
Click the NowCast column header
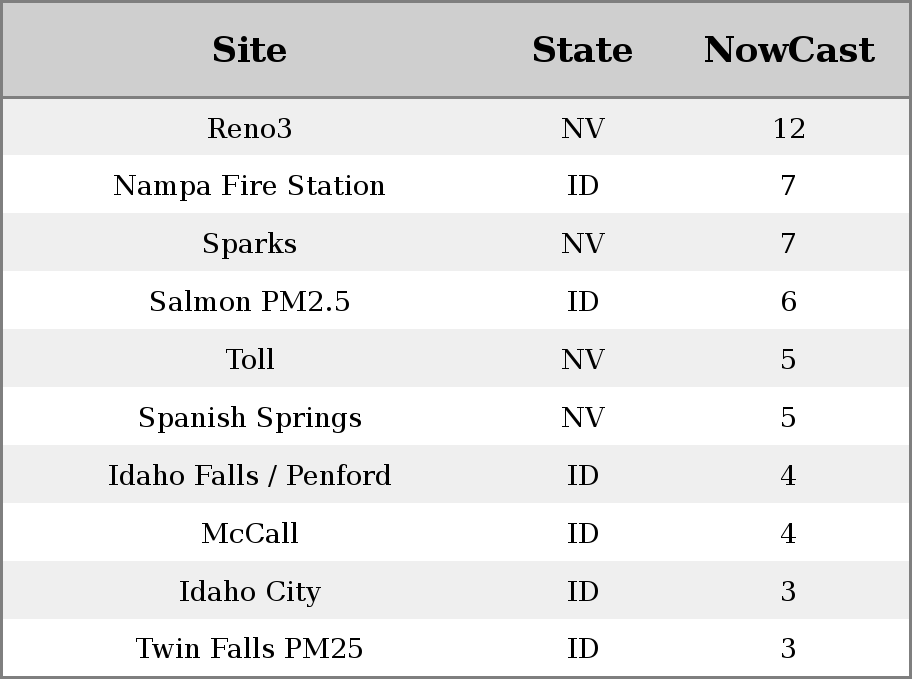(x=789, y=50)
